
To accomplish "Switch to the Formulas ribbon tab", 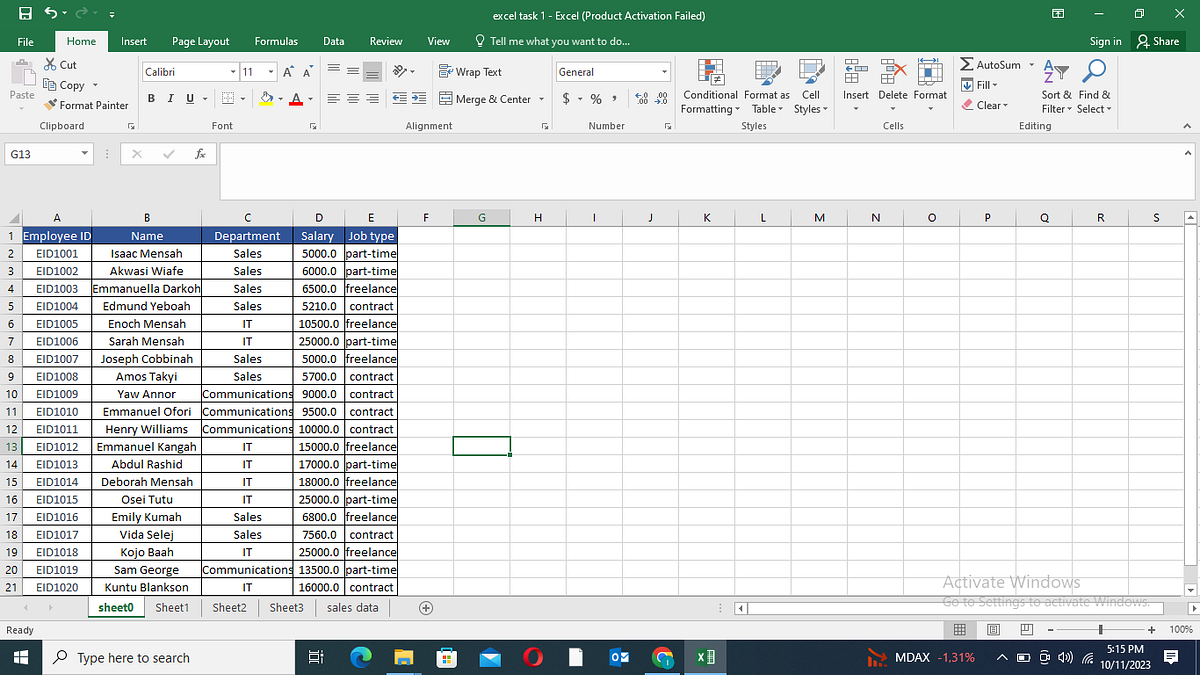I will 276,41.
